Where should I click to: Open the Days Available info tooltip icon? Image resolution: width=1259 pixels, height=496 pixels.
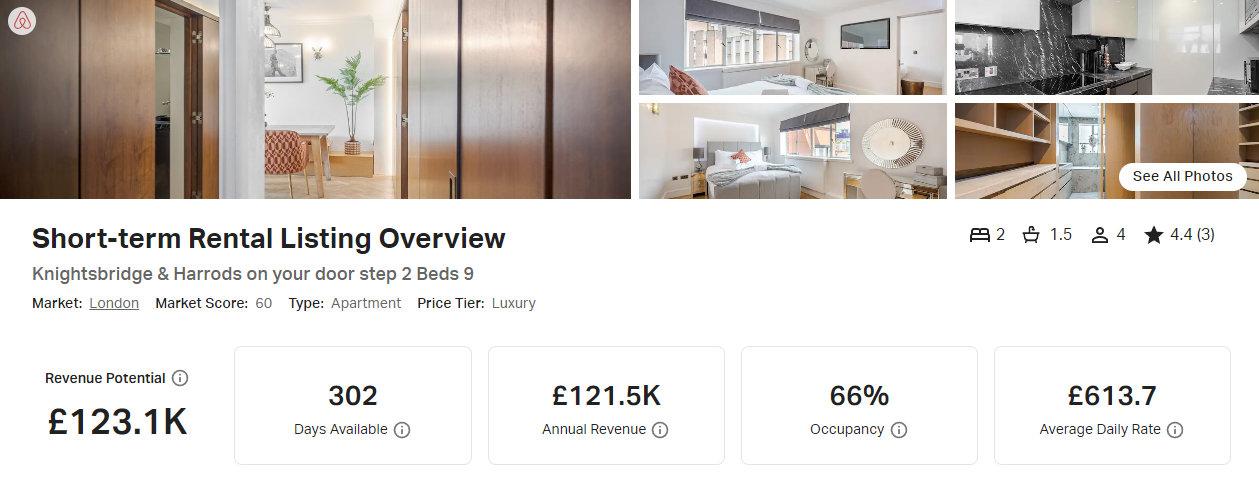[402, 430]
